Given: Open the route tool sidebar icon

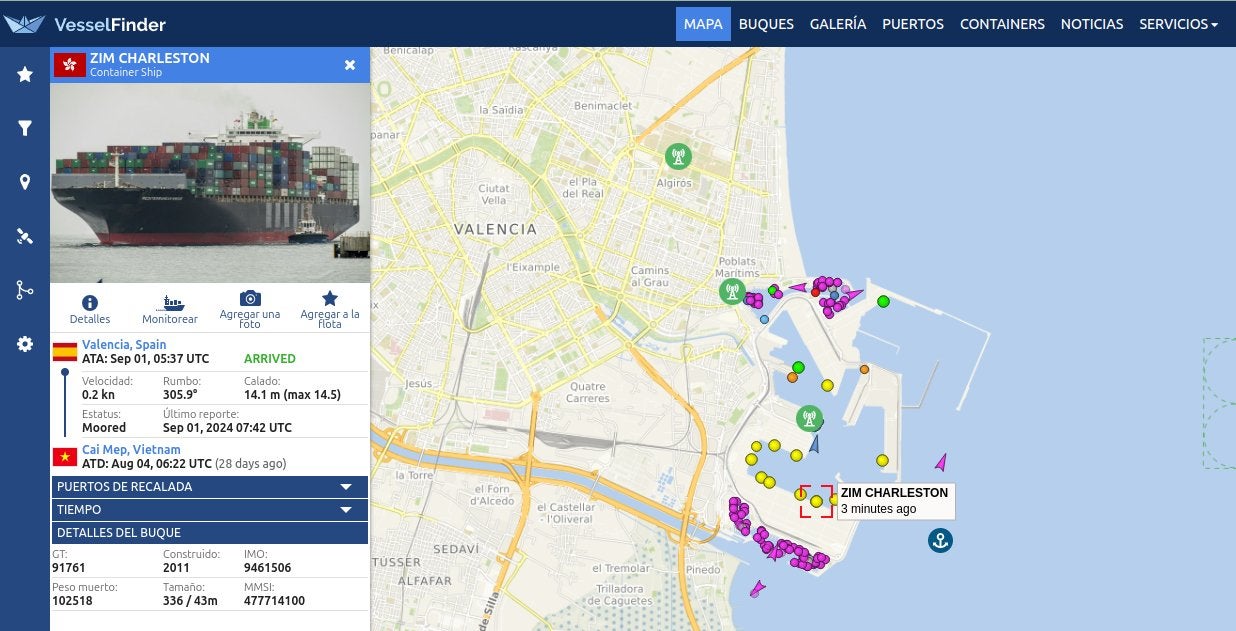Looking at the screenshot, I should tap(25, 290).
